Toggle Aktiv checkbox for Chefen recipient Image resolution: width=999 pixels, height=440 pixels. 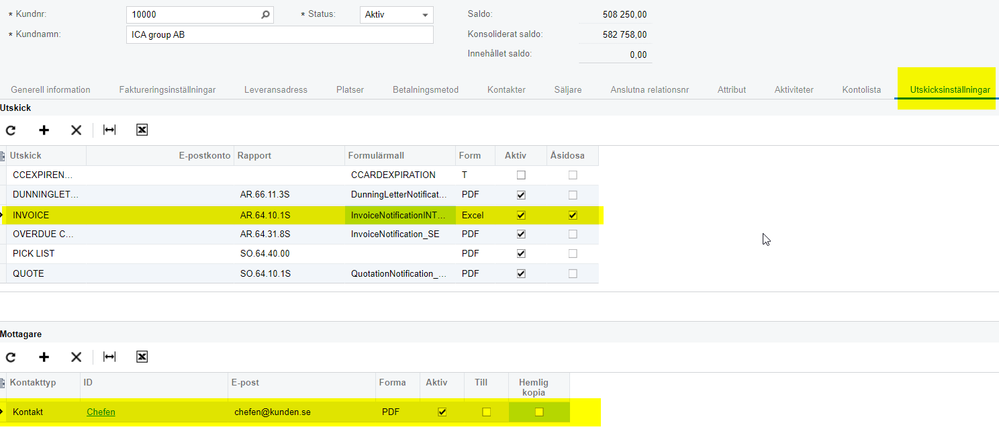442,412
